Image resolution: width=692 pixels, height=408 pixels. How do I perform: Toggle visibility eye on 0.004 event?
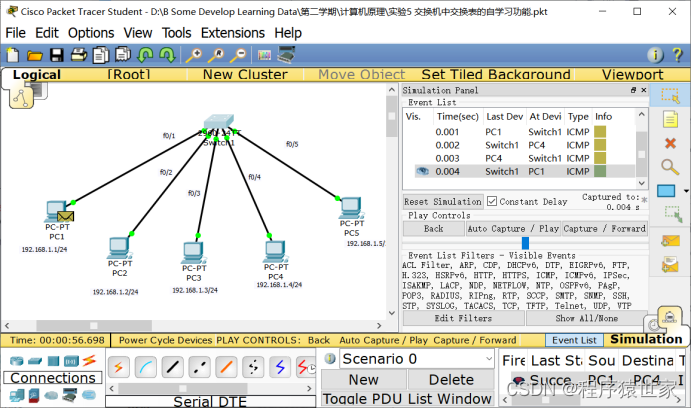[x=423, y=171]
